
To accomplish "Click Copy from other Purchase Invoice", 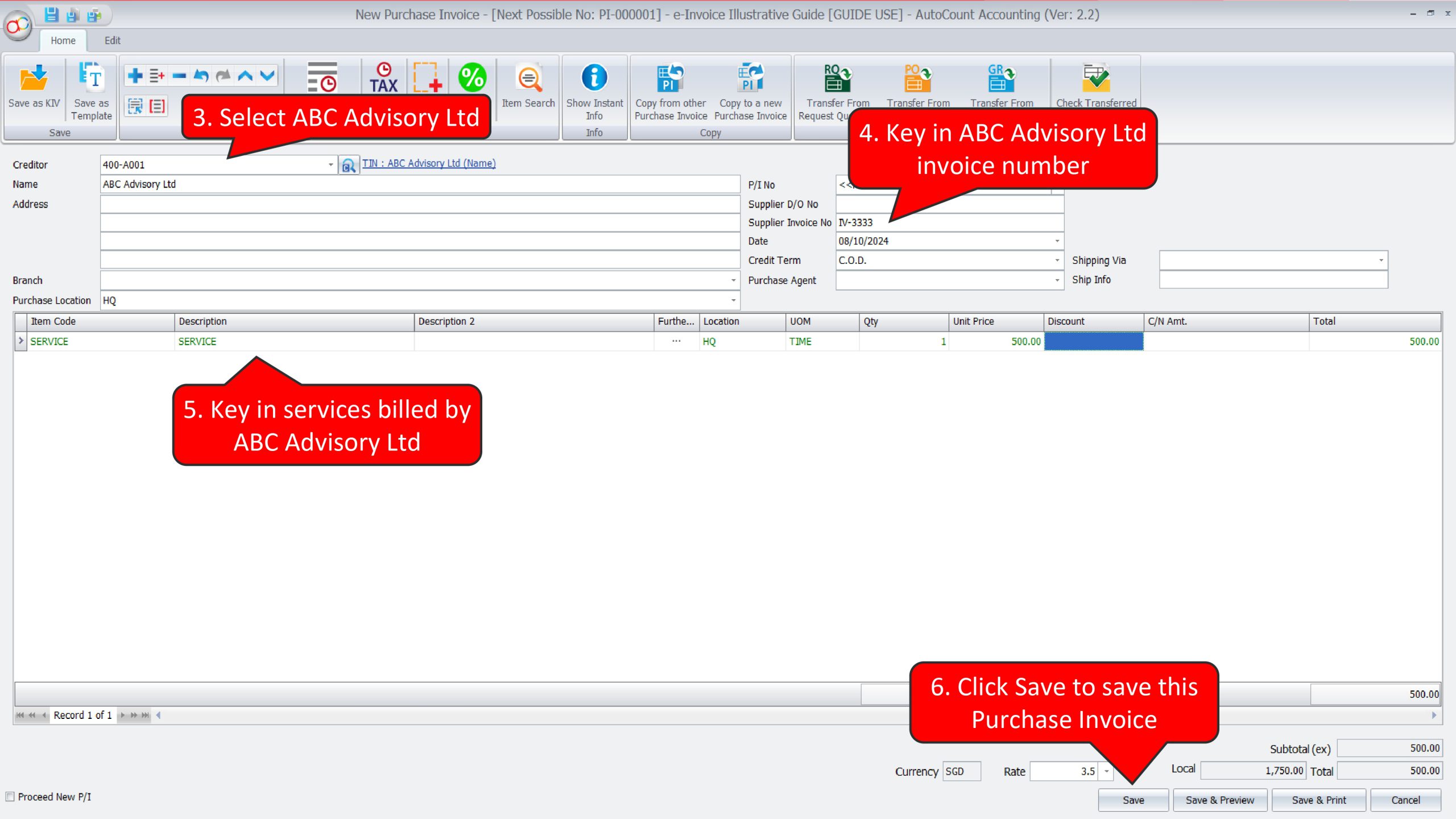I will coord(671,91).
